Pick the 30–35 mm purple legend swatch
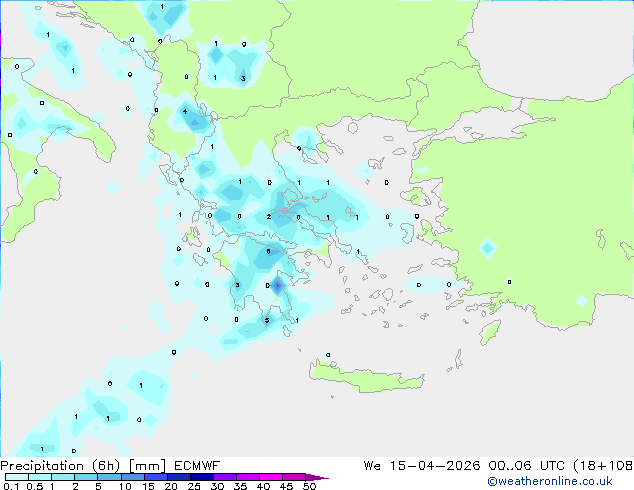 [224, 477]
